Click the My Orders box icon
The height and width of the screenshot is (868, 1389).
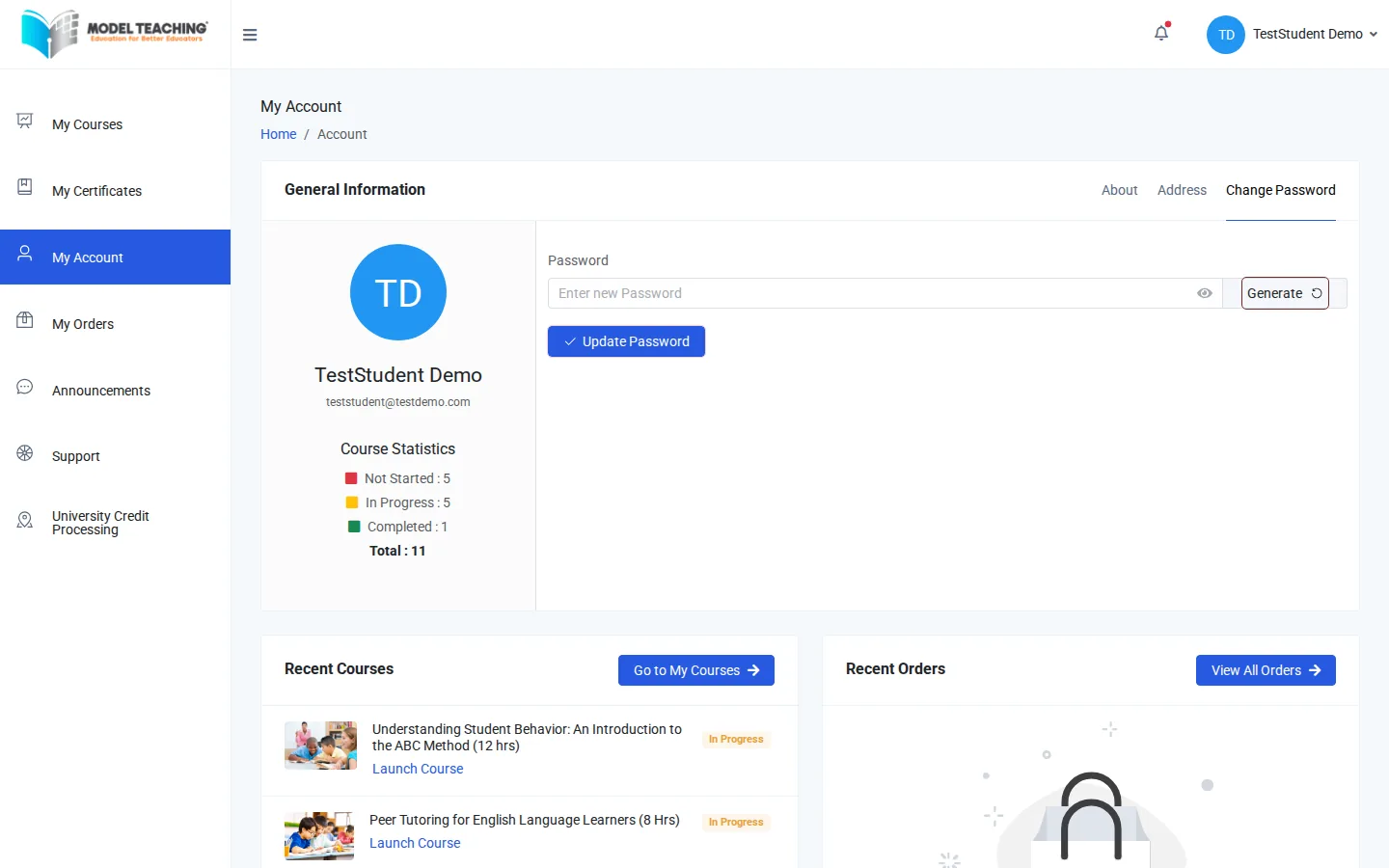pyautogui.click(x=25, y=320)
